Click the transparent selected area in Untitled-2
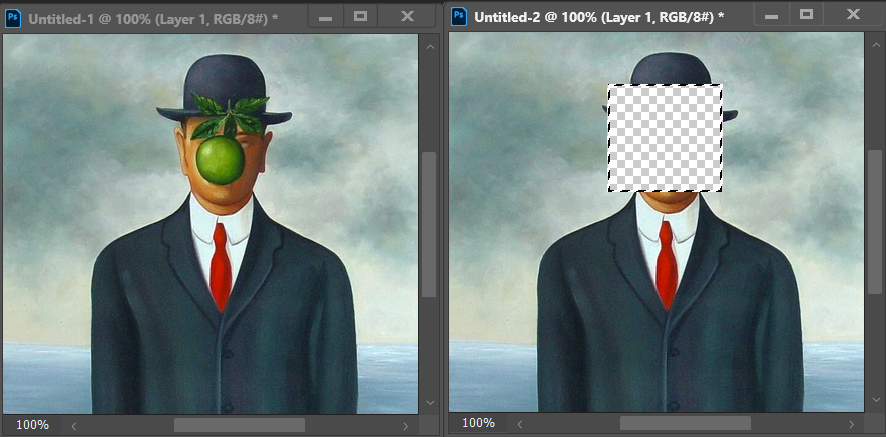The width and height of the screenshot is (886, 437). [x=665, y=138]
